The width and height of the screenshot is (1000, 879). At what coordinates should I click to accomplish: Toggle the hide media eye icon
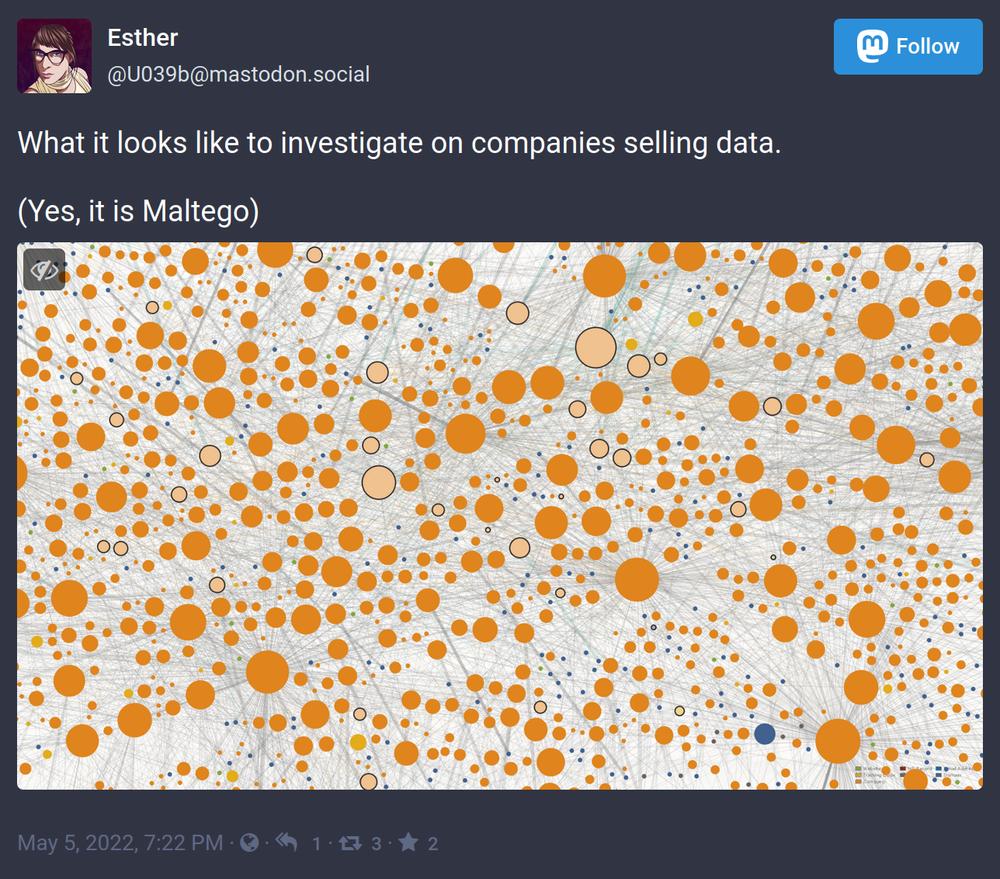(44, 270)
